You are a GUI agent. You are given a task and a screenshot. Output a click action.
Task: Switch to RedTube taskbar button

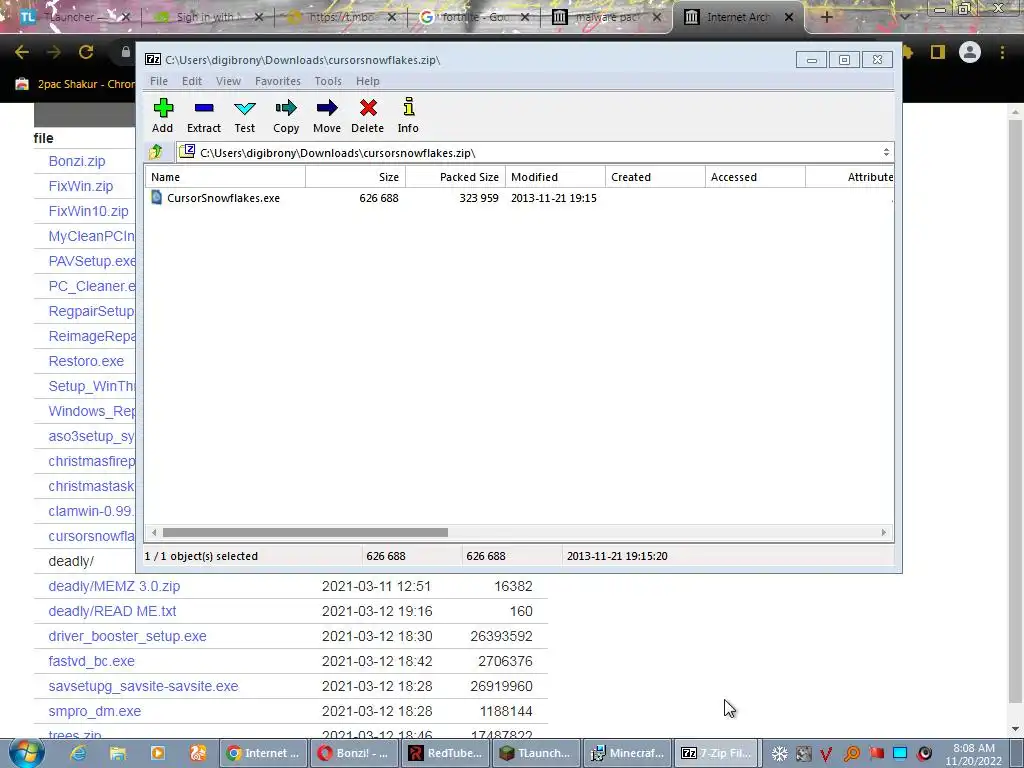pyautogui.click(x=444, y=753)
